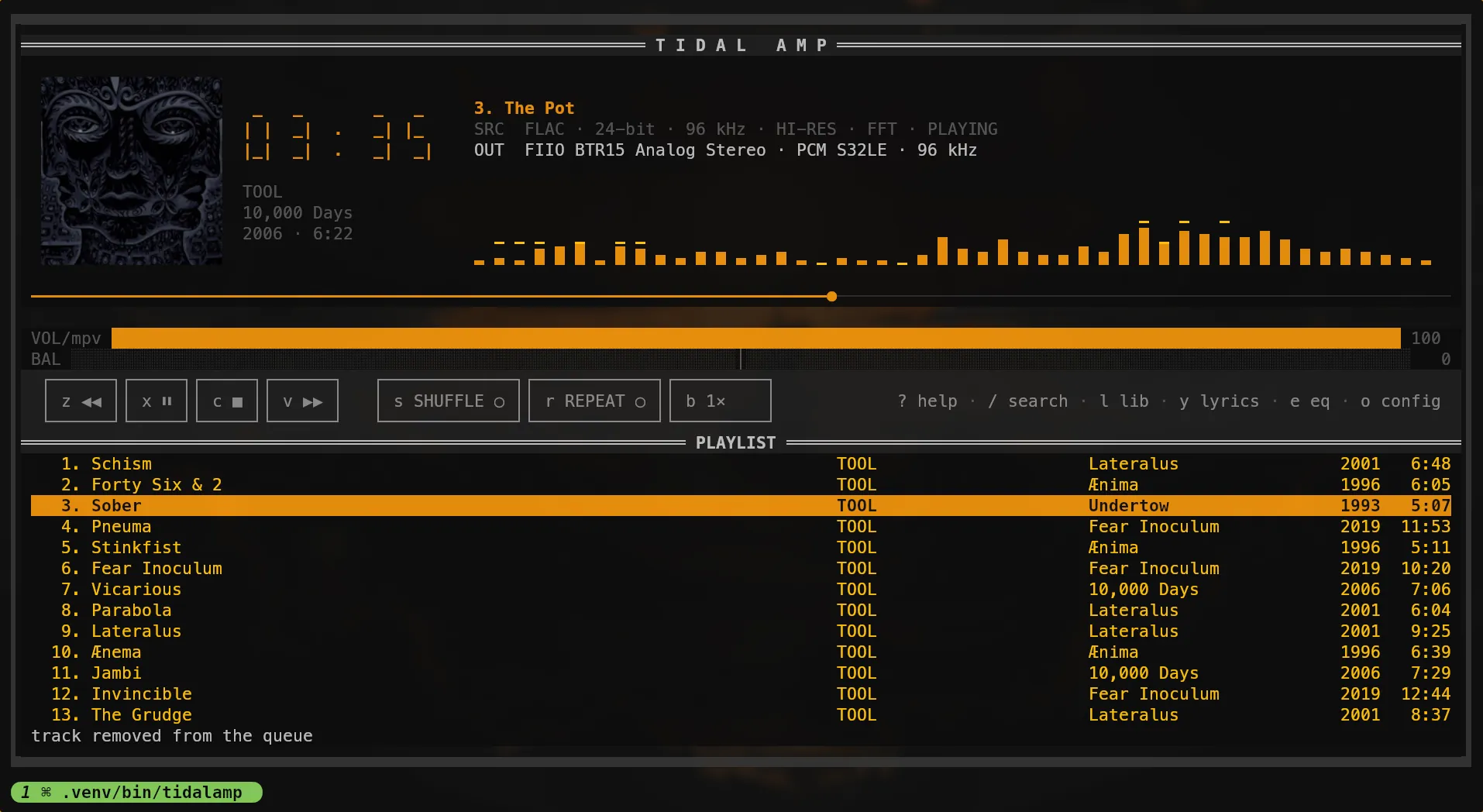Click the seek bar position handle

[x=831, y=296]
